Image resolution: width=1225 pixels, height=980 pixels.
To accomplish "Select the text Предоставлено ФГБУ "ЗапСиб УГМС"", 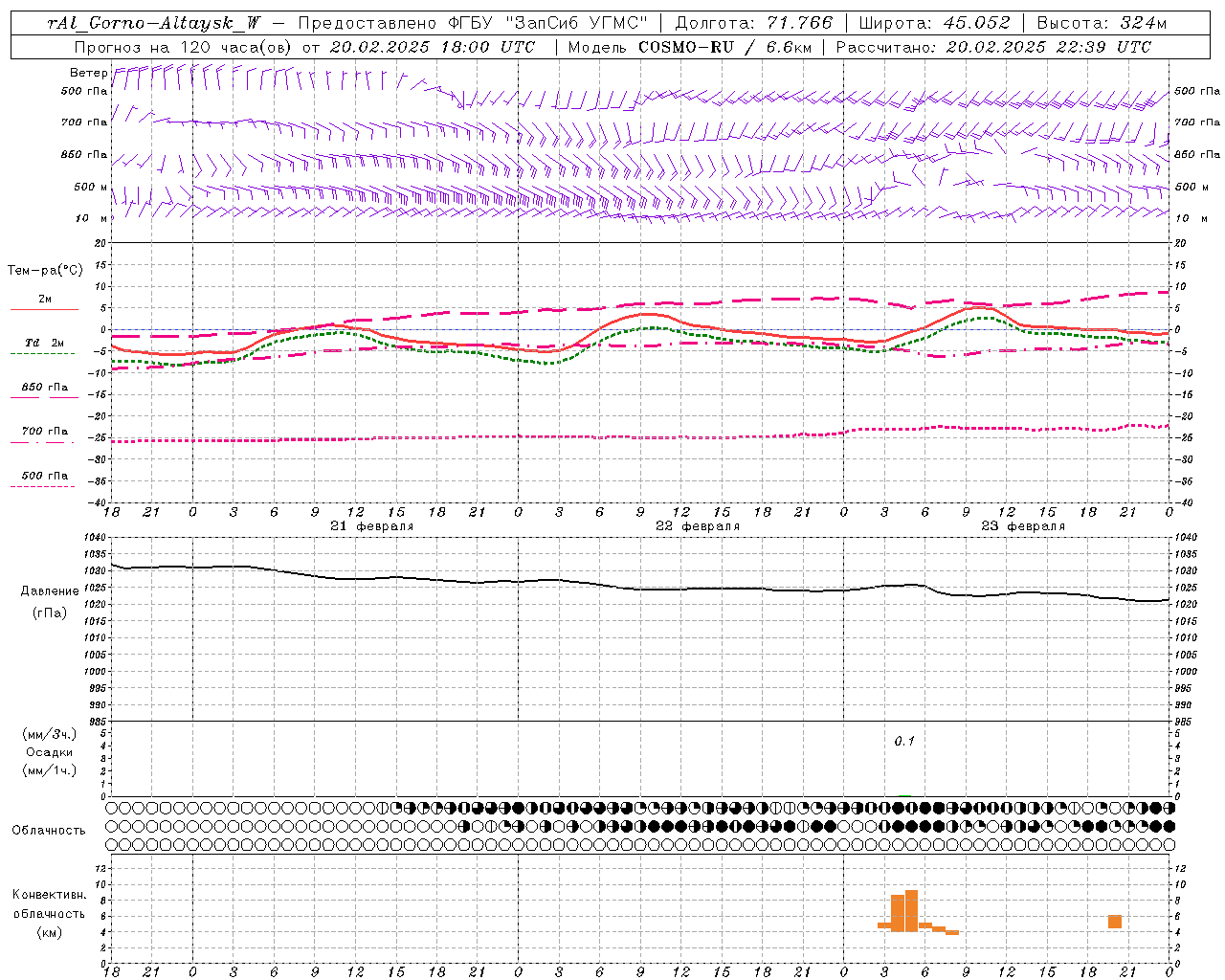I will pos(474,23).
